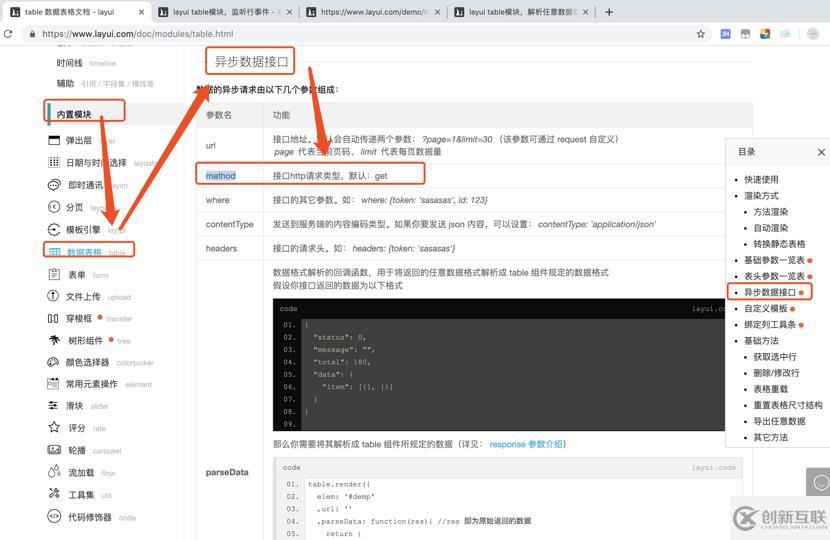Viewport: 830px width, 540px height.
Task: Jump to 其它方法 in contents
Action: point(771,437)
